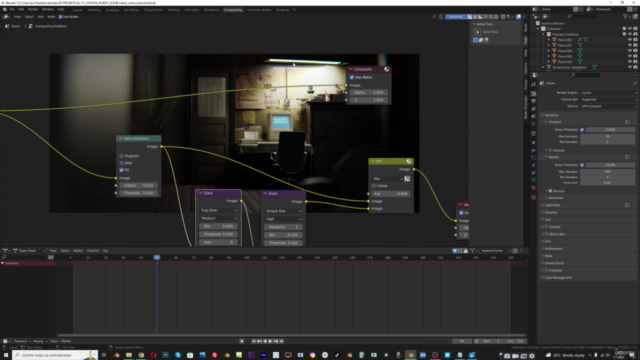Click the Mix node alpha toggle icon

407,179
